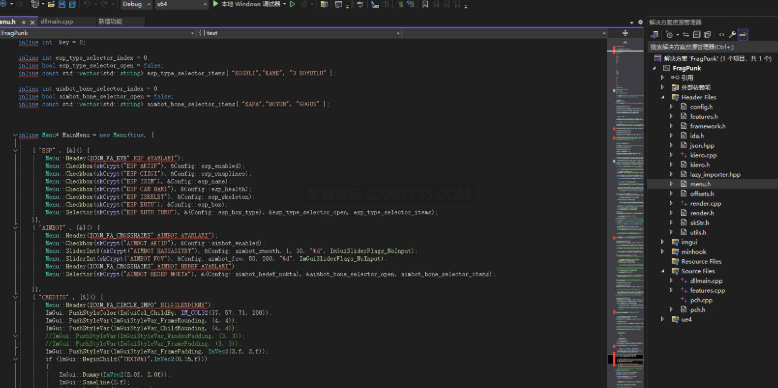Open the Debug configuration dropdown
Image resolution: width=778 pixels, height=388 pixels.
click(136, 4)
